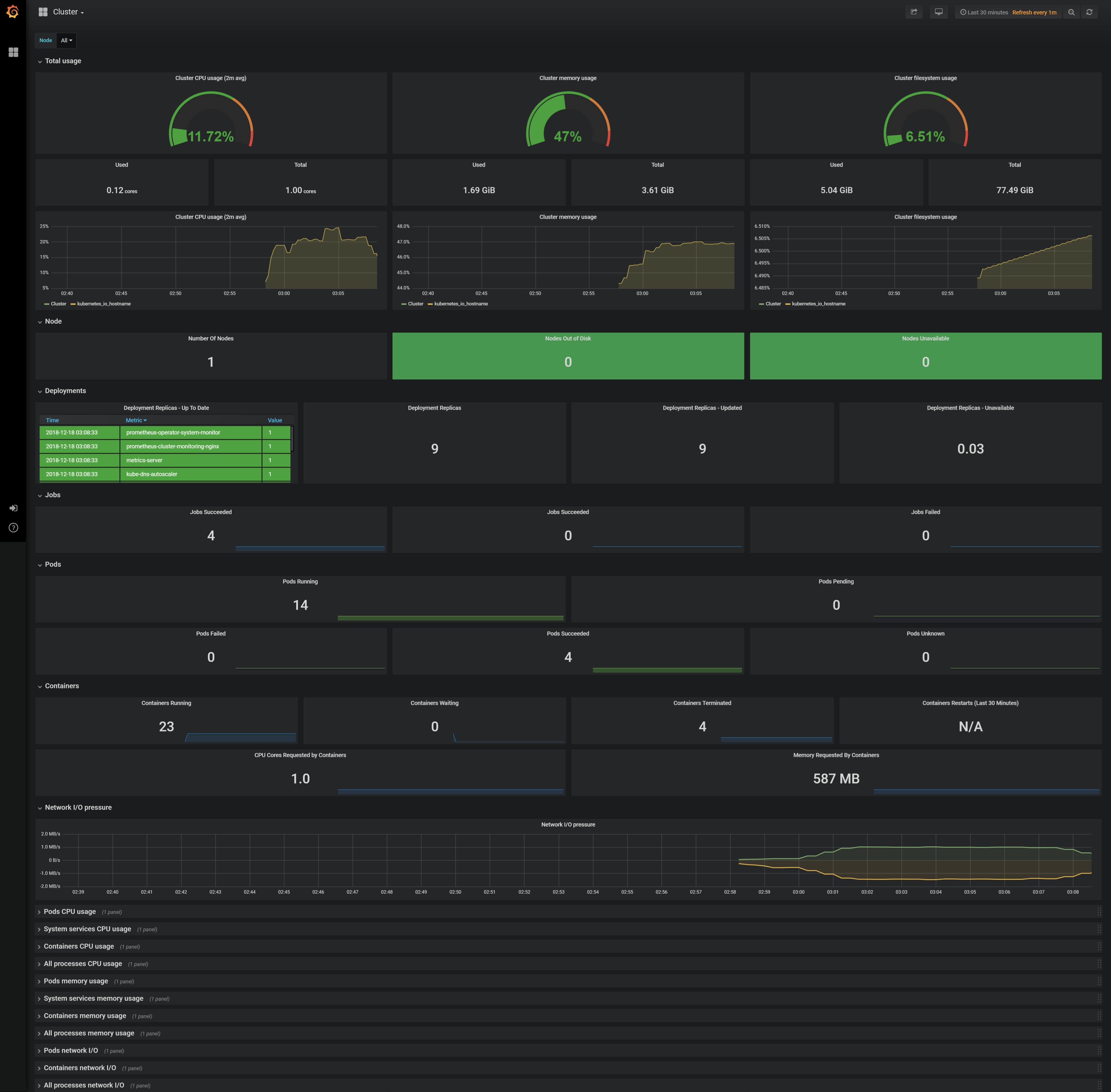This screenshot has height=1092, width=1111.
Task: Open Help via the question mark sidebar icon
Action: coord(13,528)
